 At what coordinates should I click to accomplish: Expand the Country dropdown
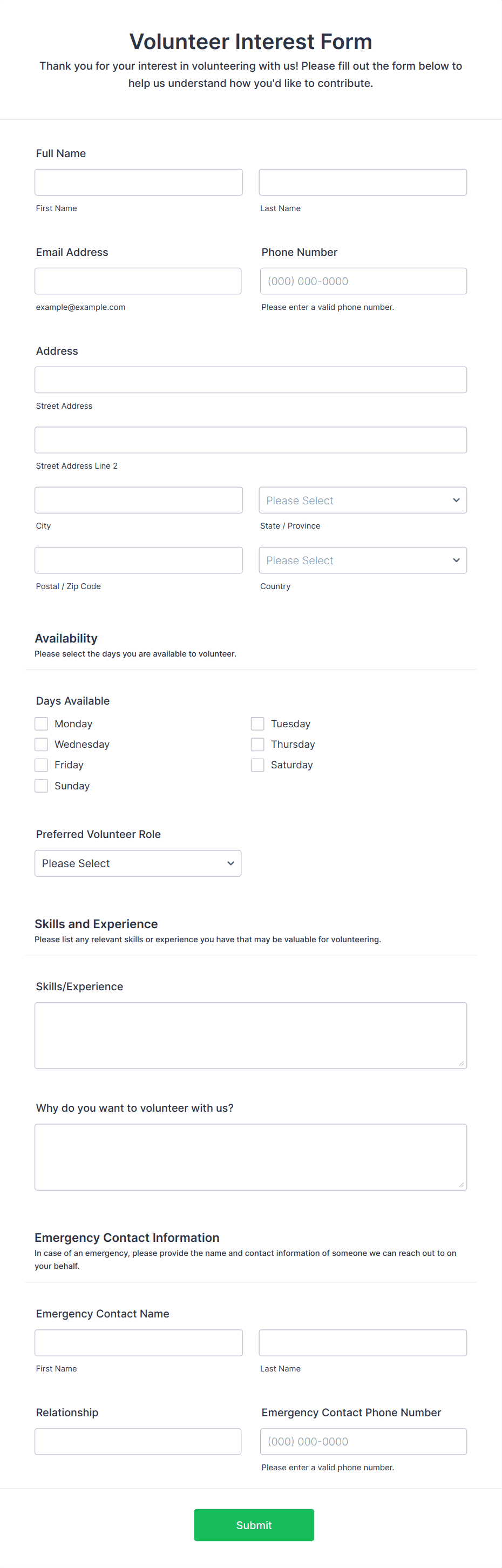363,560
